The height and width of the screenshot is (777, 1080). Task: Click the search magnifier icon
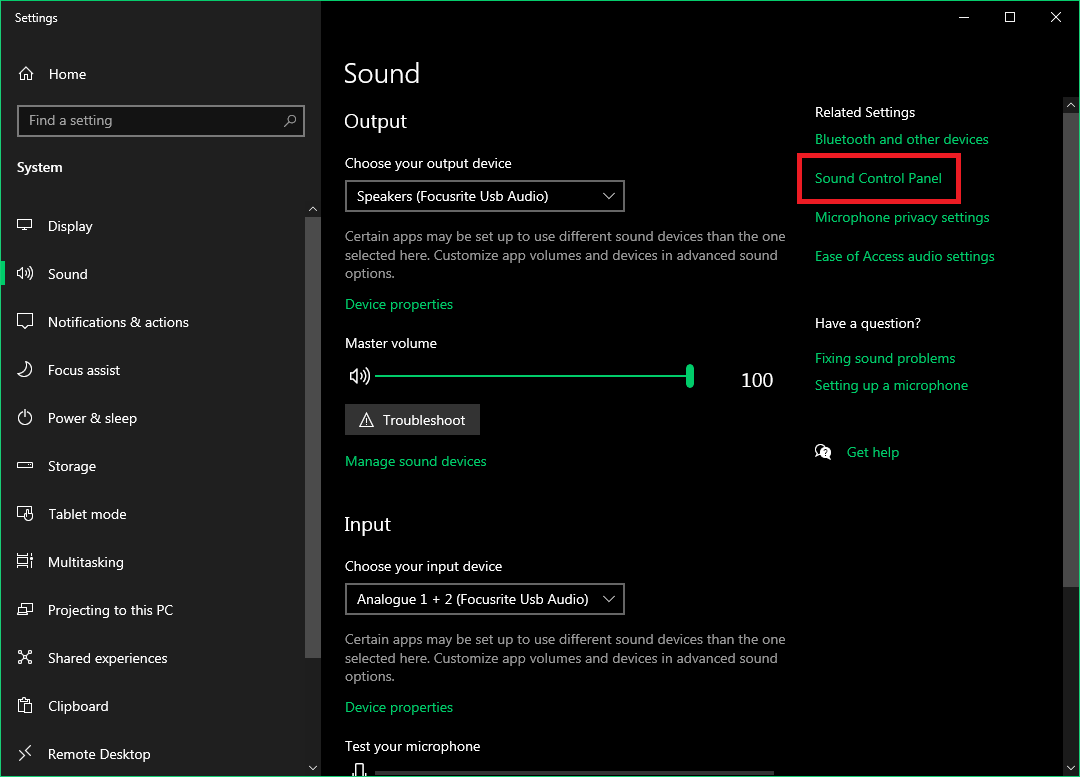[290, 121]
